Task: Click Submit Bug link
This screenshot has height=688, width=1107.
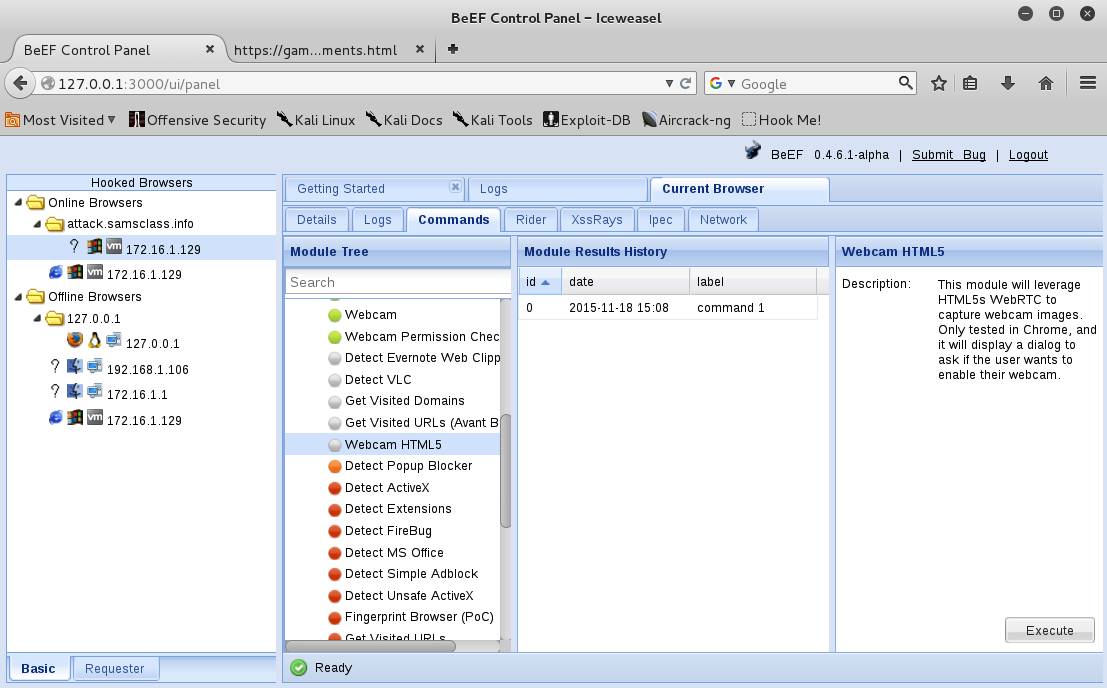Action: pyautogui.click(x=948, y=155)
